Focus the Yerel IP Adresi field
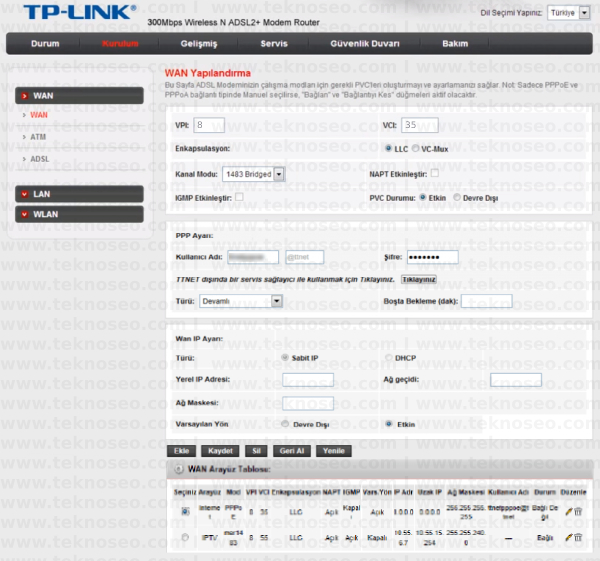This screenshot has height=561, width=600. pos(308,380)
